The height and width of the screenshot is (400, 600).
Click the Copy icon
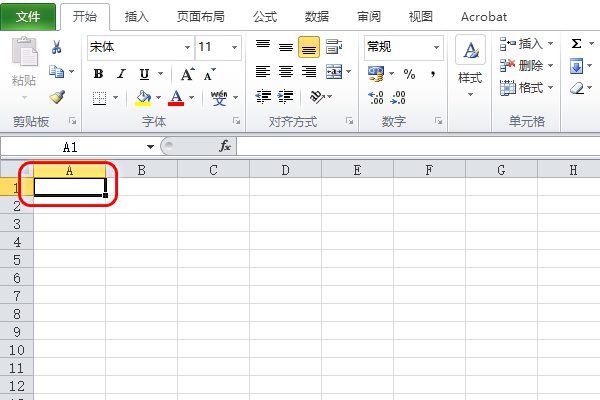[x=56, y=72]
